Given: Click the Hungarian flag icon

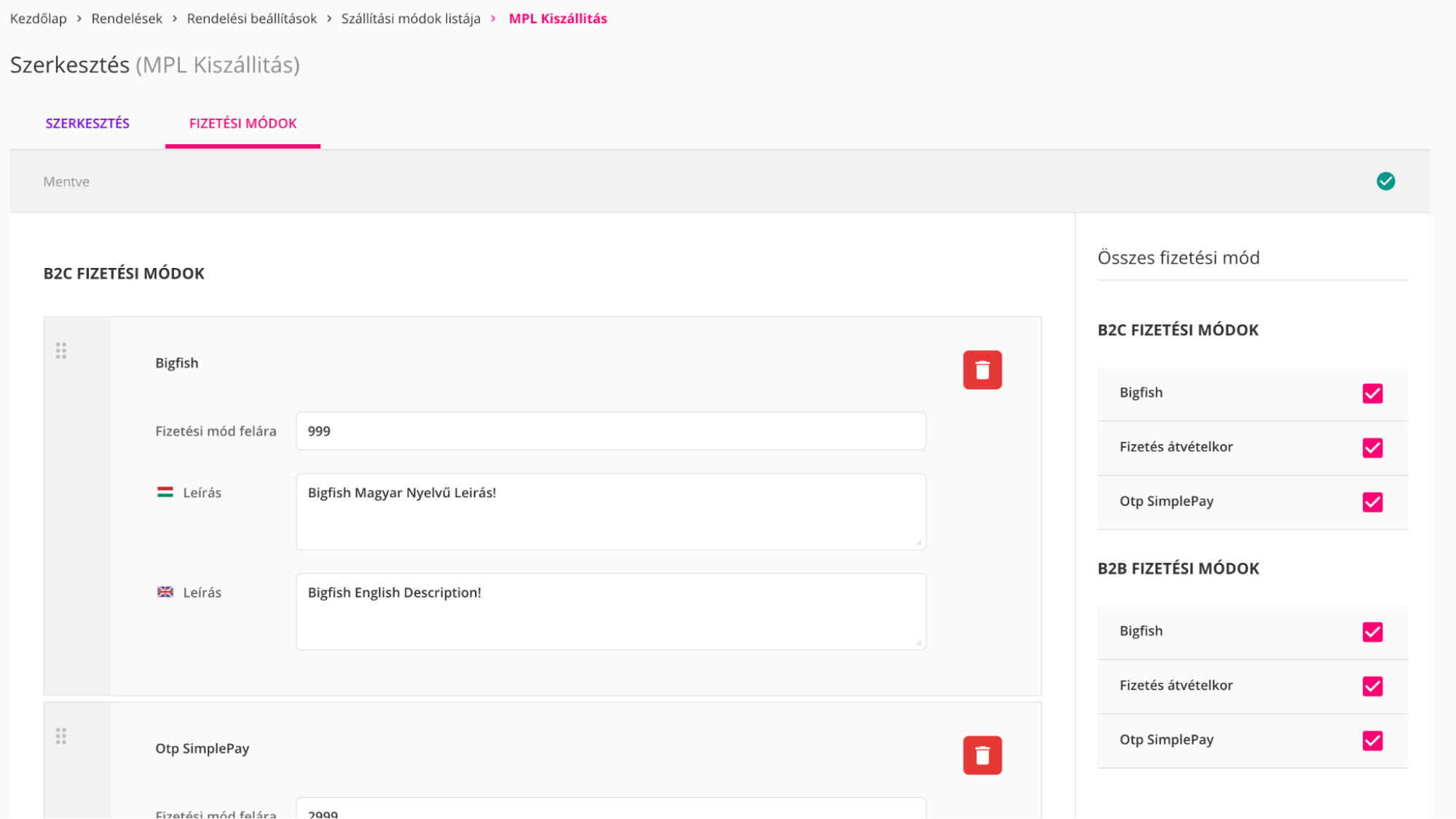Looking at the screenshot, I should click(165, 492).
